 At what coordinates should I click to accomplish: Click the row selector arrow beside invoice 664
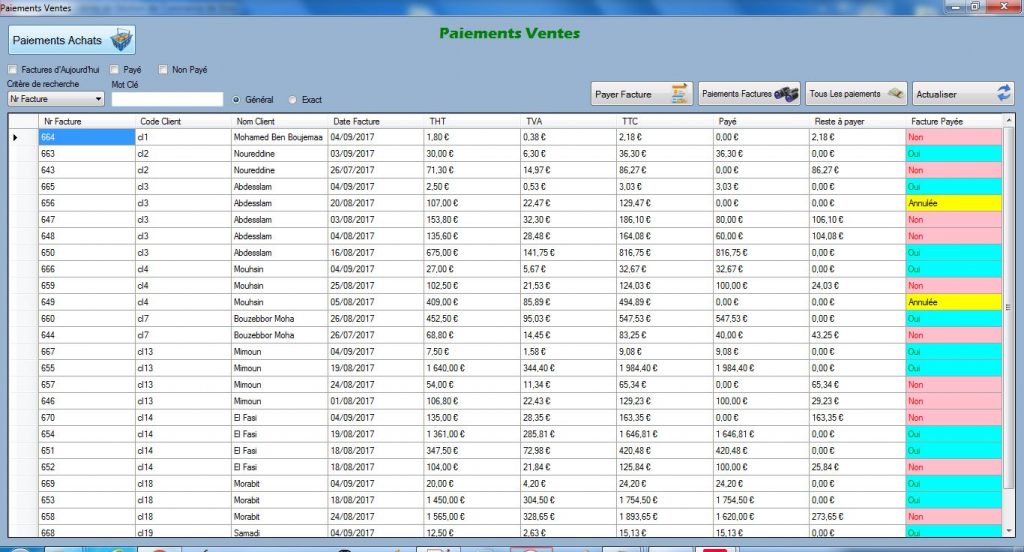(x=16, y=137)
